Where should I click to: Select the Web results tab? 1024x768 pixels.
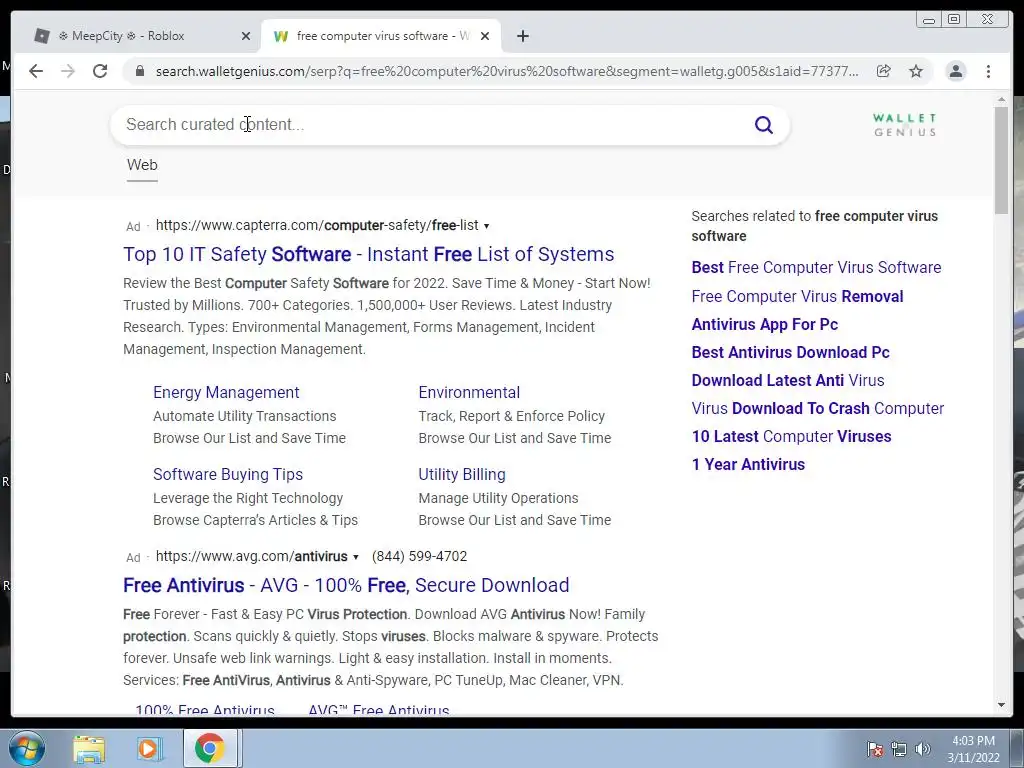pos(142,166)
